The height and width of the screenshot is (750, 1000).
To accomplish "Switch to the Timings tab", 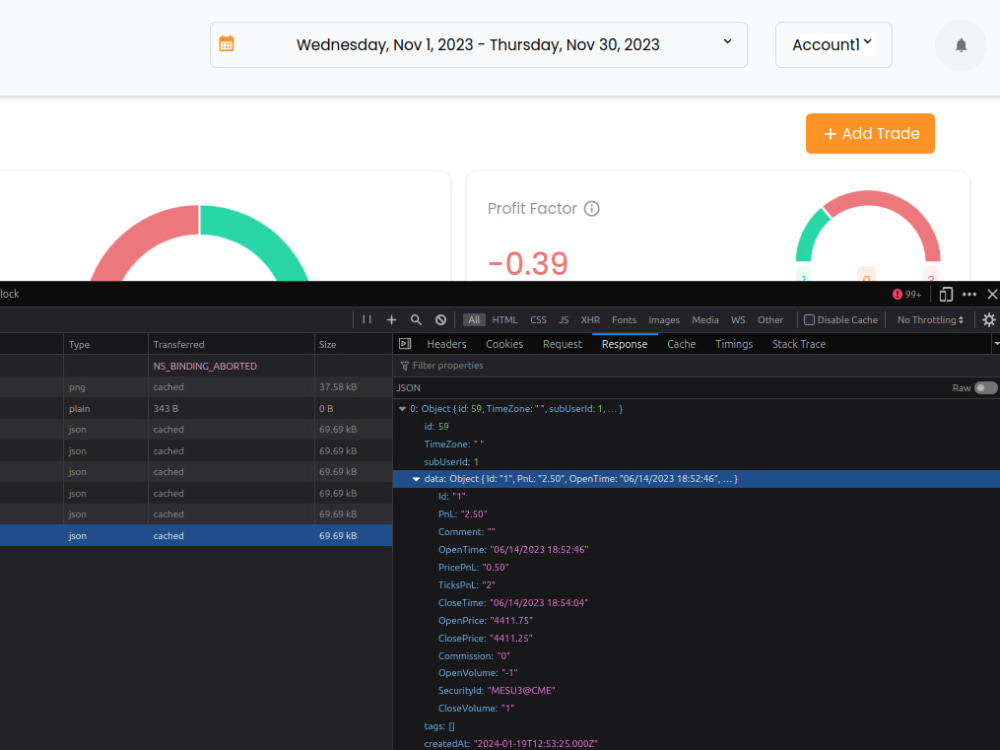I will pos(734,344).
